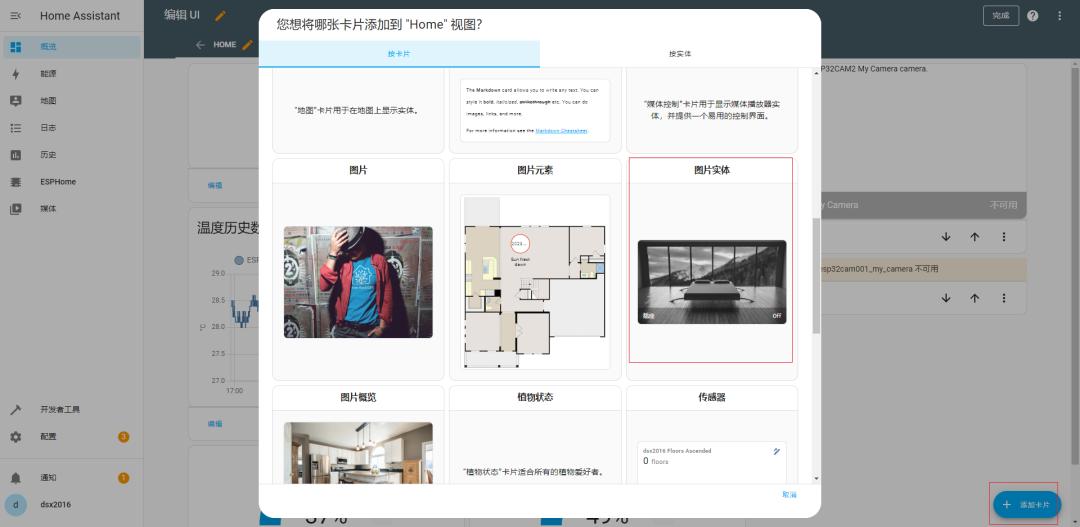
Task: Move esp32cam001 card up with arrow
Action: pos(975,298)
